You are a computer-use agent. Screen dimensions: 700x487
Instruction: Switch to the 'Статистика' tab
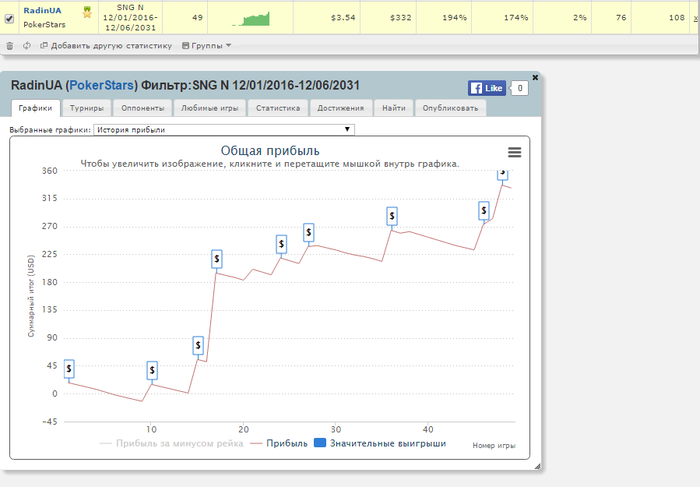click(278, 108)
